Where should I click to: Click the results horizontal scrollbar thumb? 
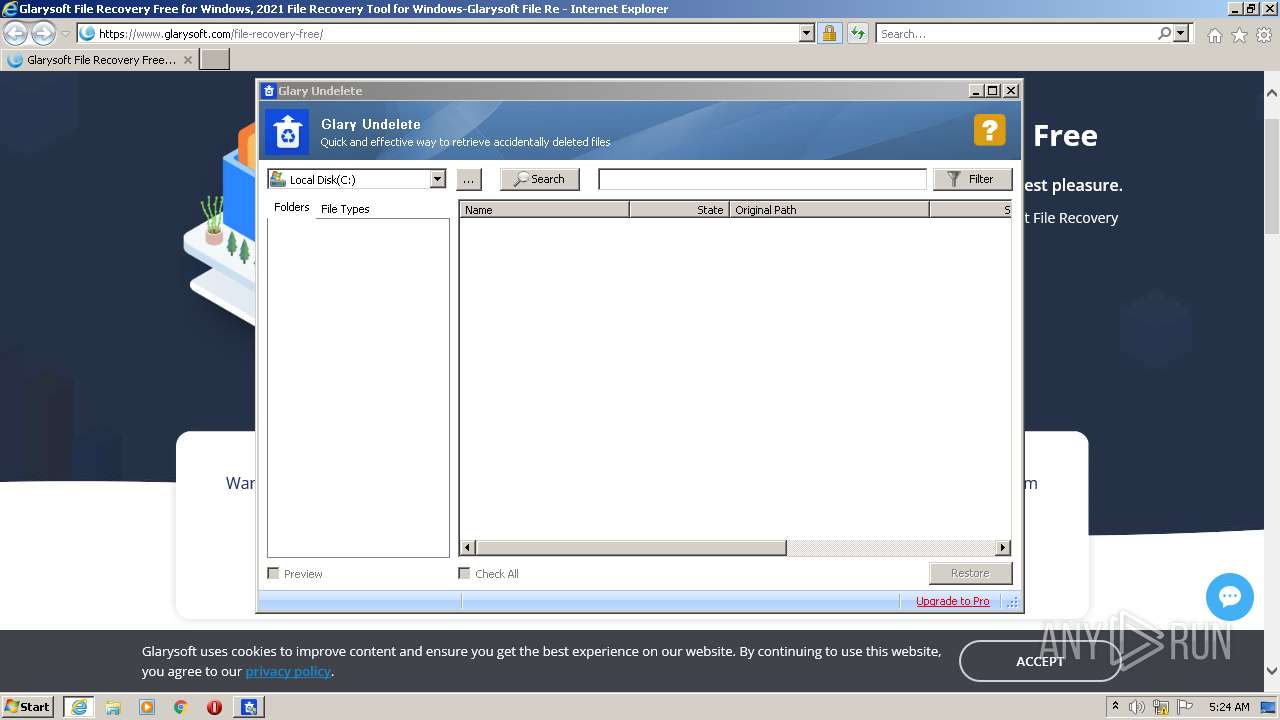[x=631, y=548]
